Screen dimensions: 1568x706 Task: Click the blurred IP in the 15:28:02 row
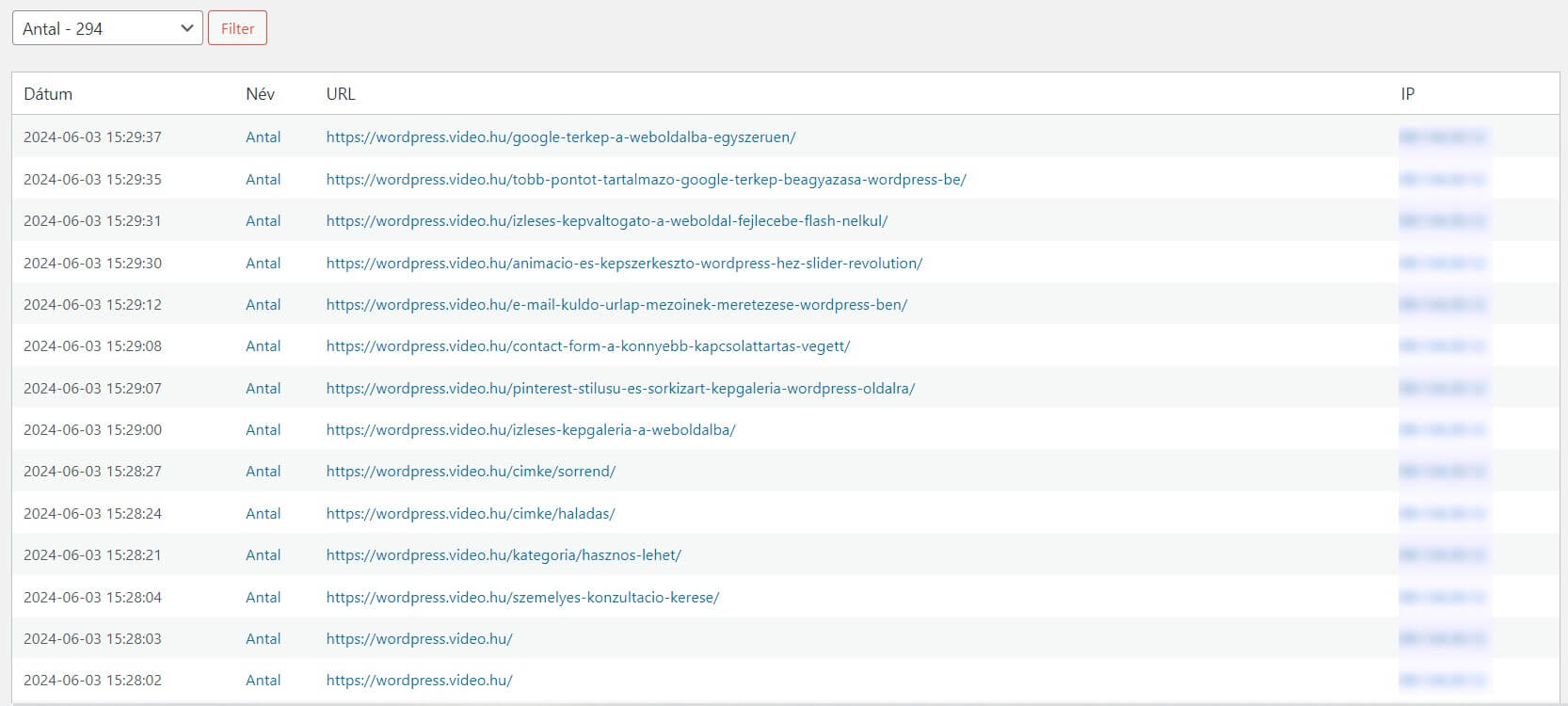[1442, 681]
